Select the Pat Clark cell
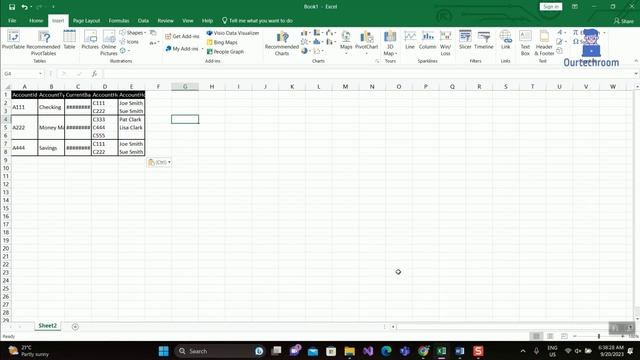The height and width of the screenshot is (360, 640). click(x=131, y=119)
